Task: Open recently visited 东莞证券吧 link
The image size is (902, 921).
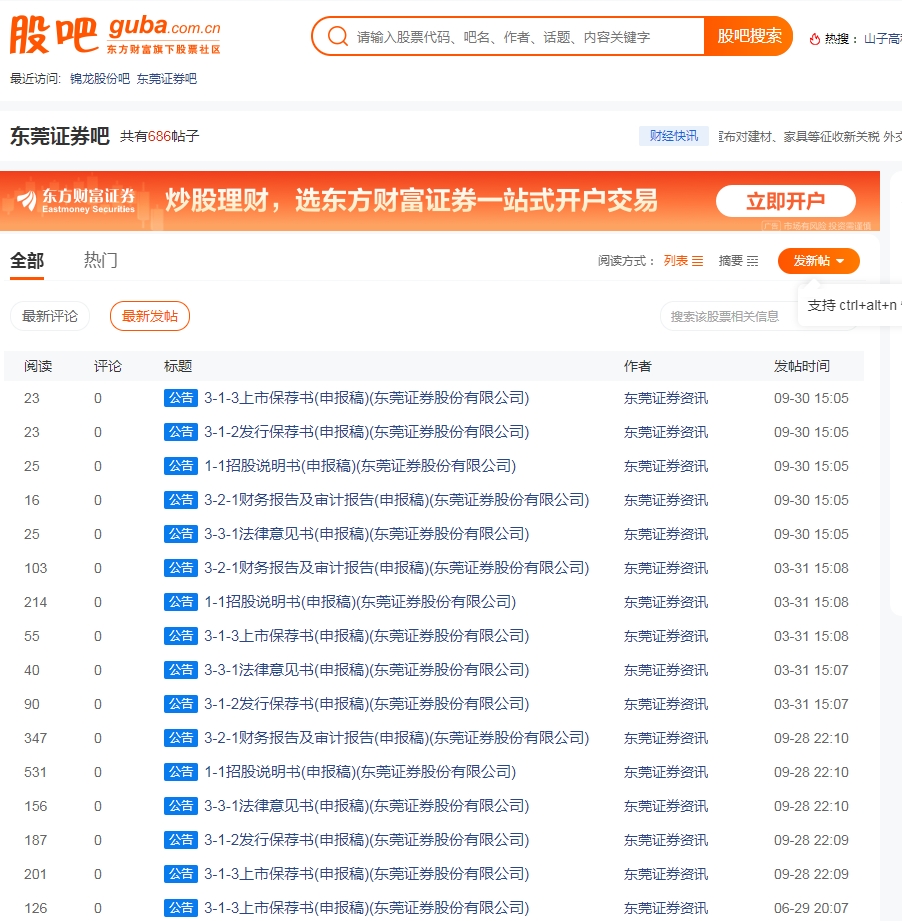Action: pyautogui.click(x=167, y=79)
